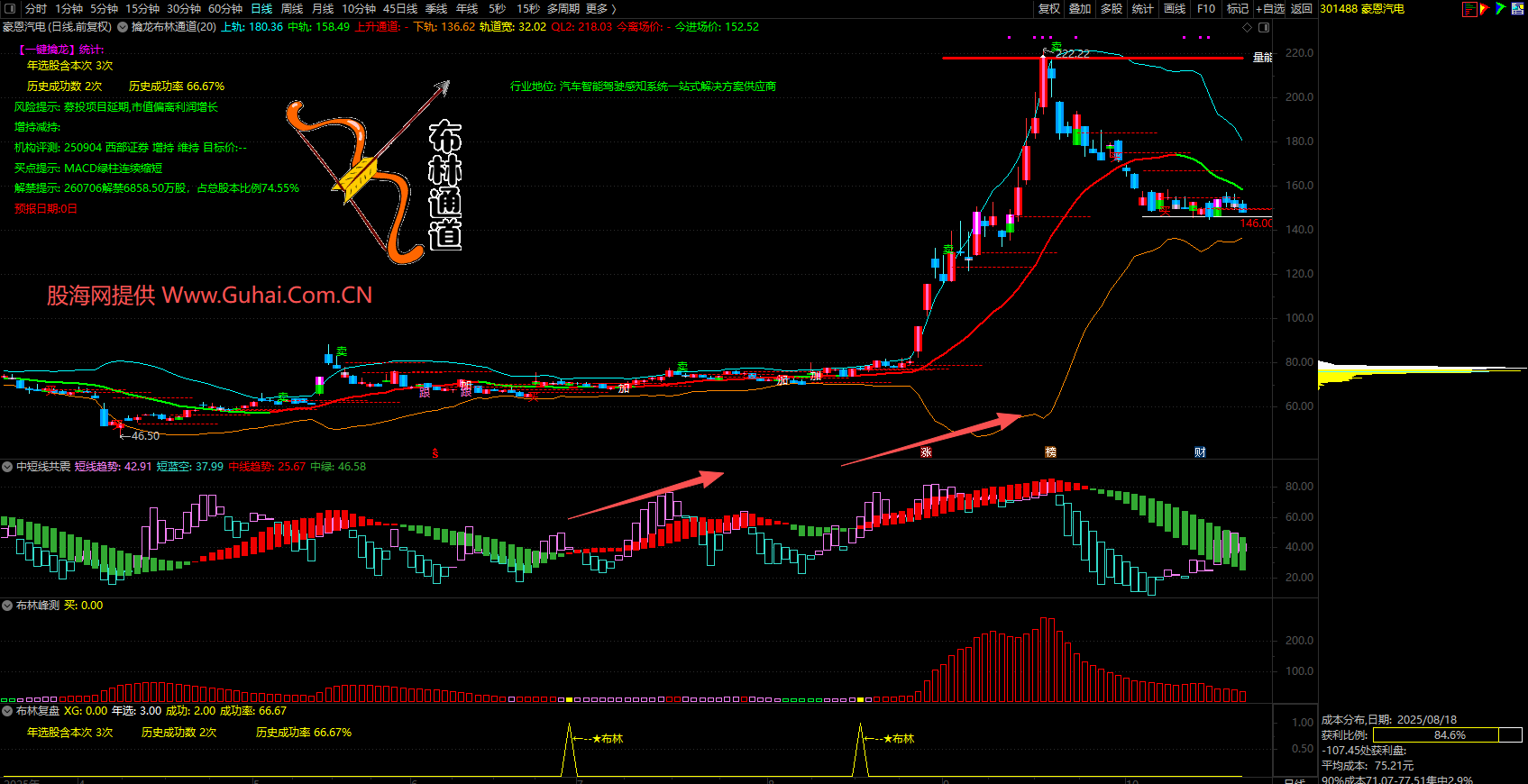Open the 画线 drawing tools
The width and height of the screenshot is (1528, 784).
[1175, 9]
